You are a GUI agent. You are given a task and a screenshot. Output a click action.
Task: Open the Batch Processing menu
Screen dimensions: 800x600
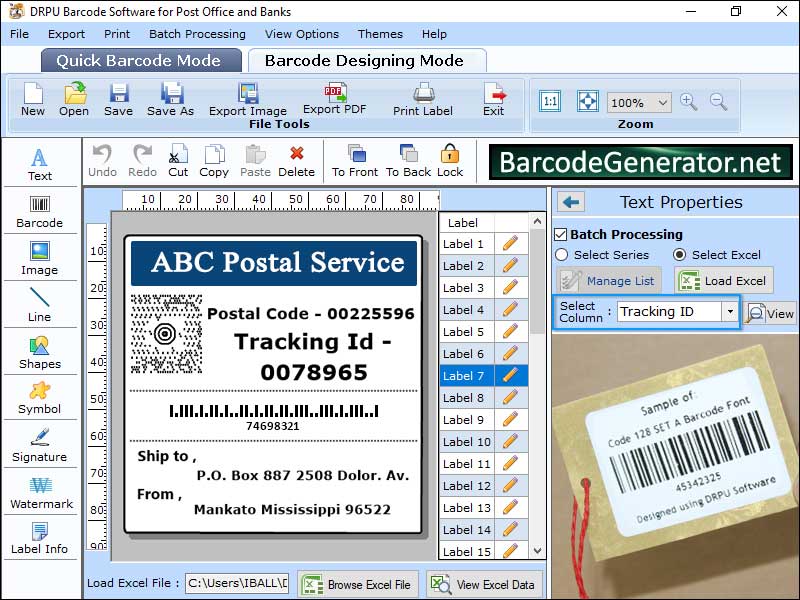click(197, 33)
